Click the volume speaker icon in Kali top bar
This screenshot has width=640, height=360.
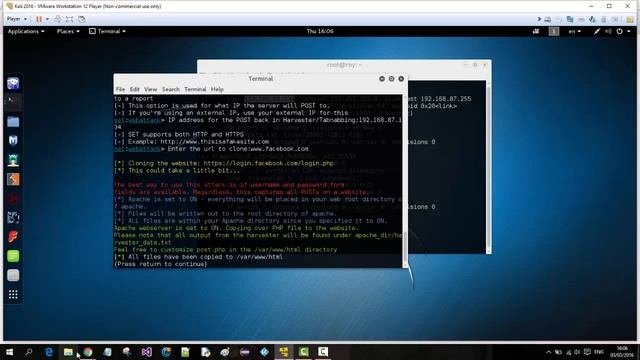(608, 31)
